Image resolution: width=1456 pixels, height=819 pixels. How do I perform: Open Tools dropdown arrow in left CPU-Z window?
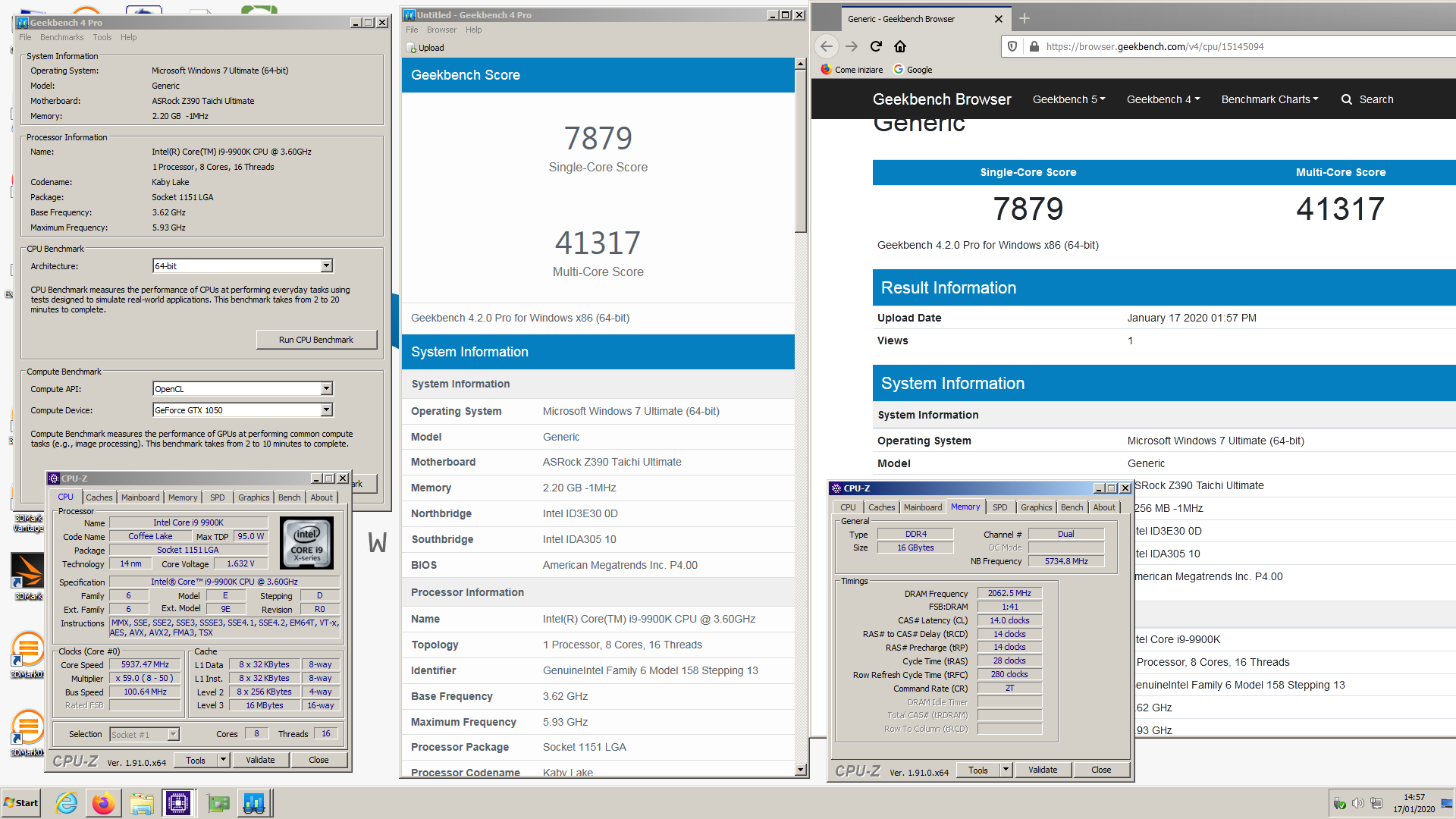[223, 760]
